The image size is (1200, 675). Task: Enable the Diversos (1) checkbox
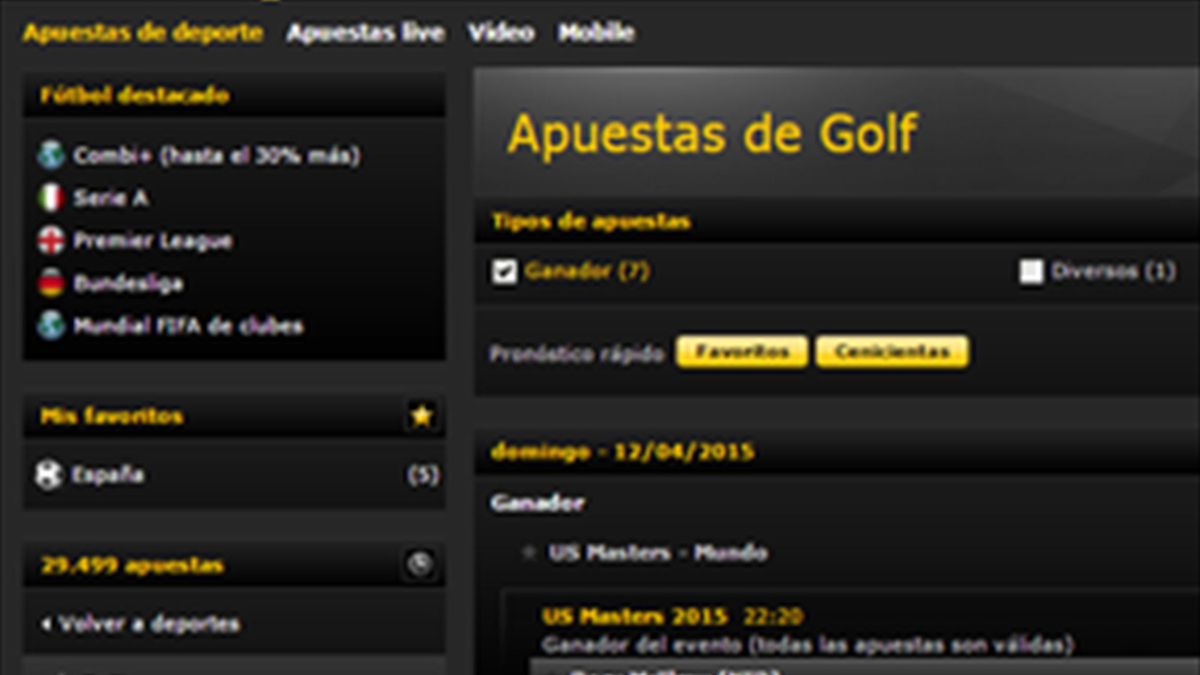pos(1031,270)
